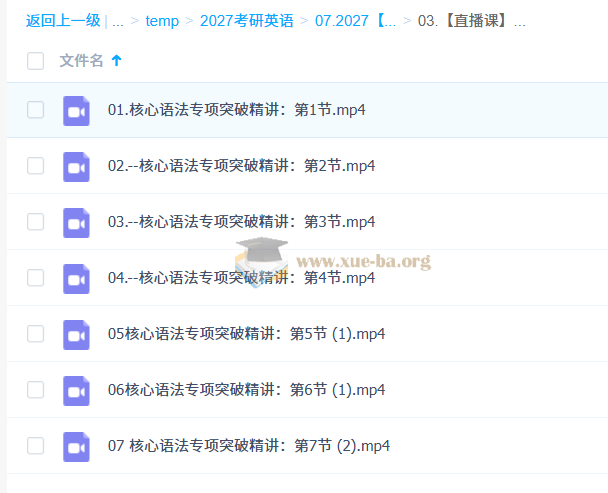Click video icon for 第7节 (2).mp4 file
608x493 pixels.
pos(76,446)
